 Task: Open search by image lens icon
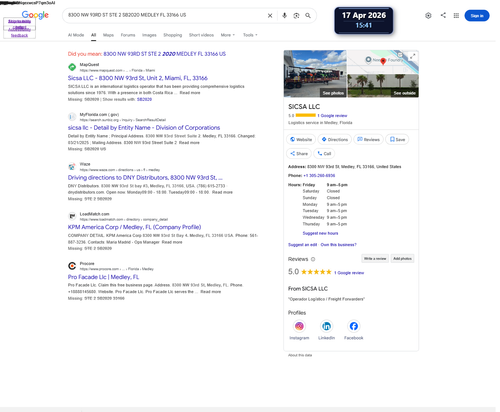(296, 16)
